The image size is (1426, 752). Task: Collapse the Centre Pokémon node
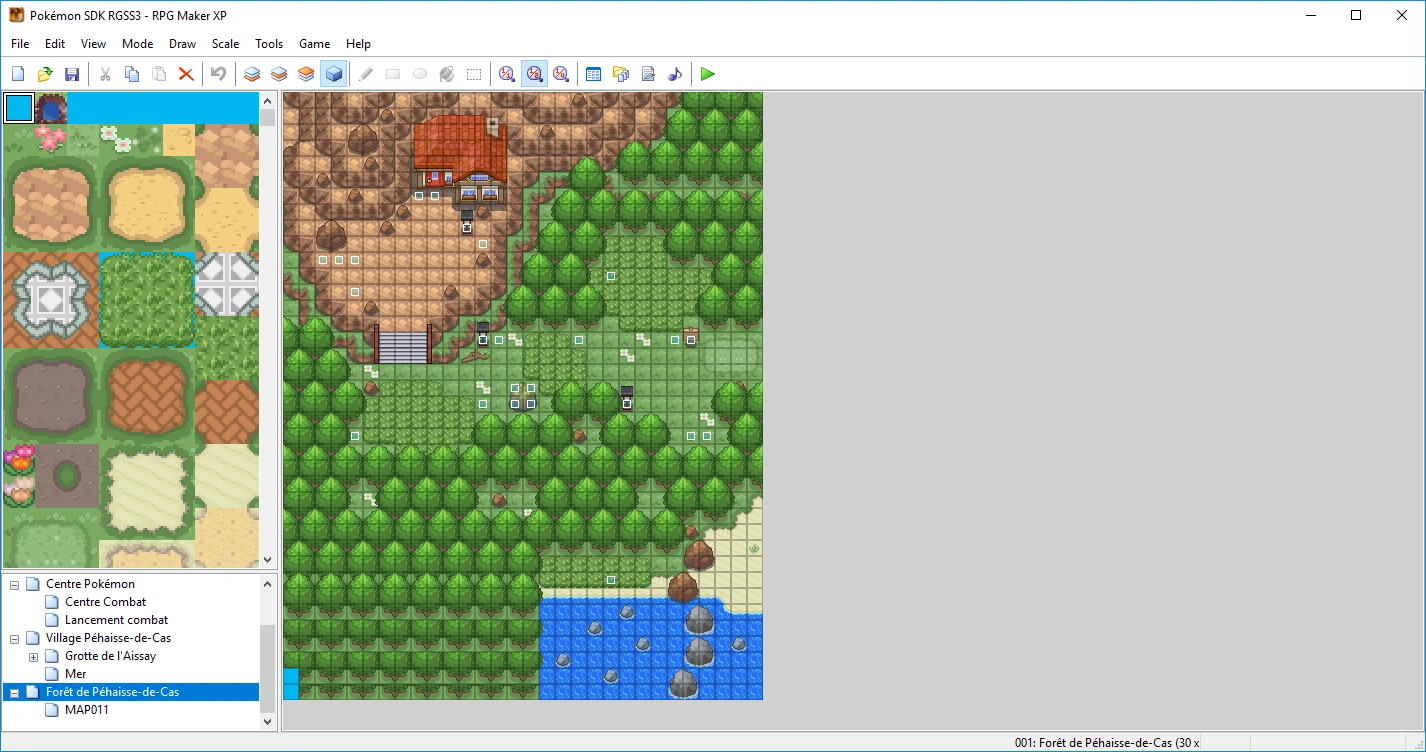point(13,583)
